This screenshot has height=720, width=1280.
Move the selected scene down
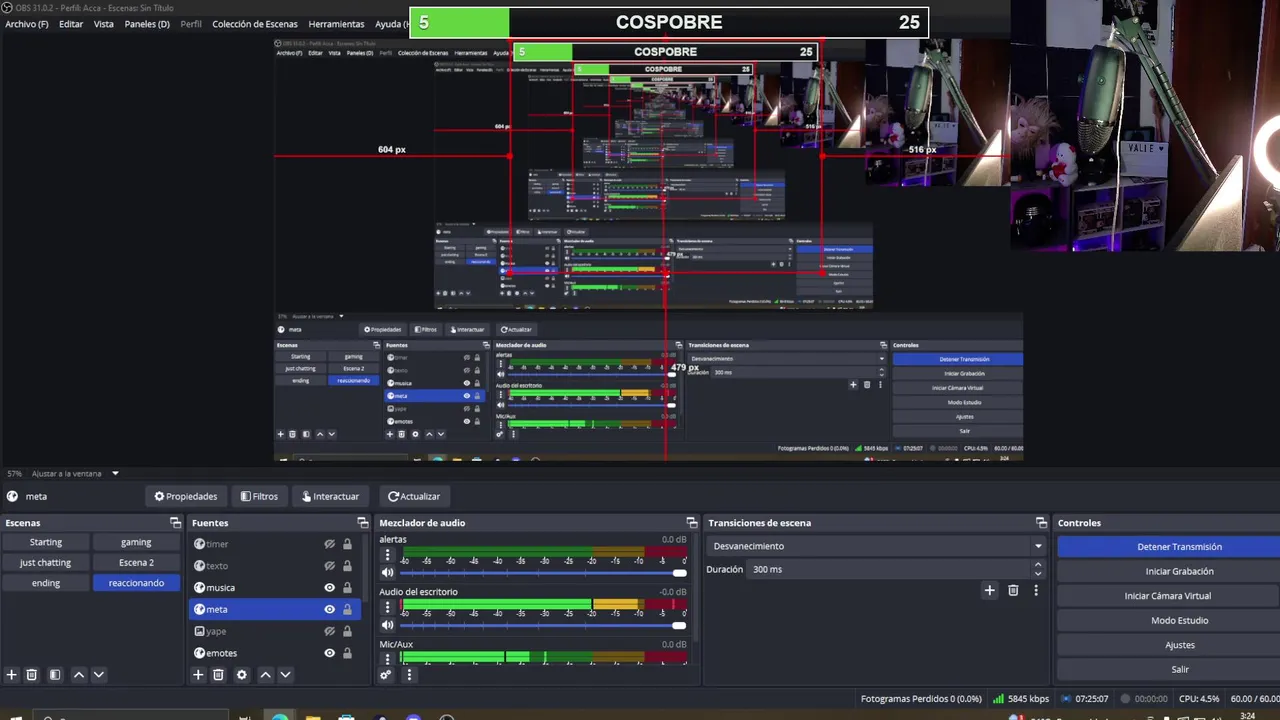point(98,675)
